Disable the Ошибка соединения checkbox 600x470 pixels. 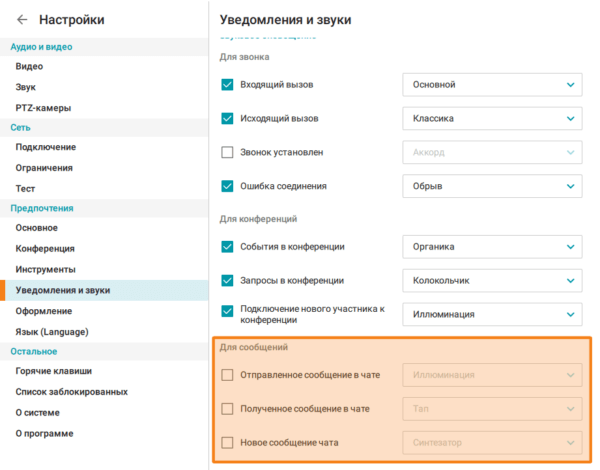pyautogui.click(x=227, y=186)
